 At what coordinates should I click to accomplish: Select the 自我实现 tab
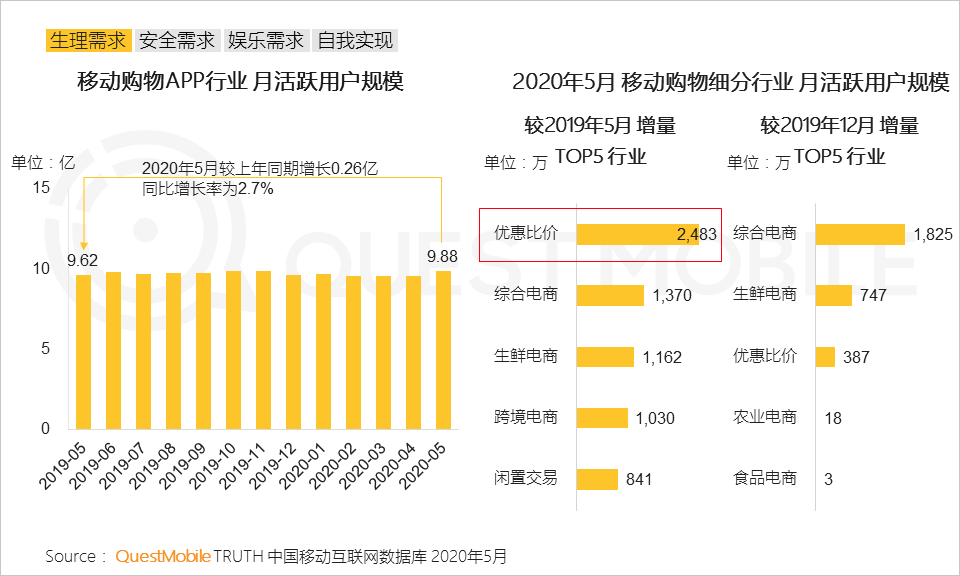click(x=354, y=41)
